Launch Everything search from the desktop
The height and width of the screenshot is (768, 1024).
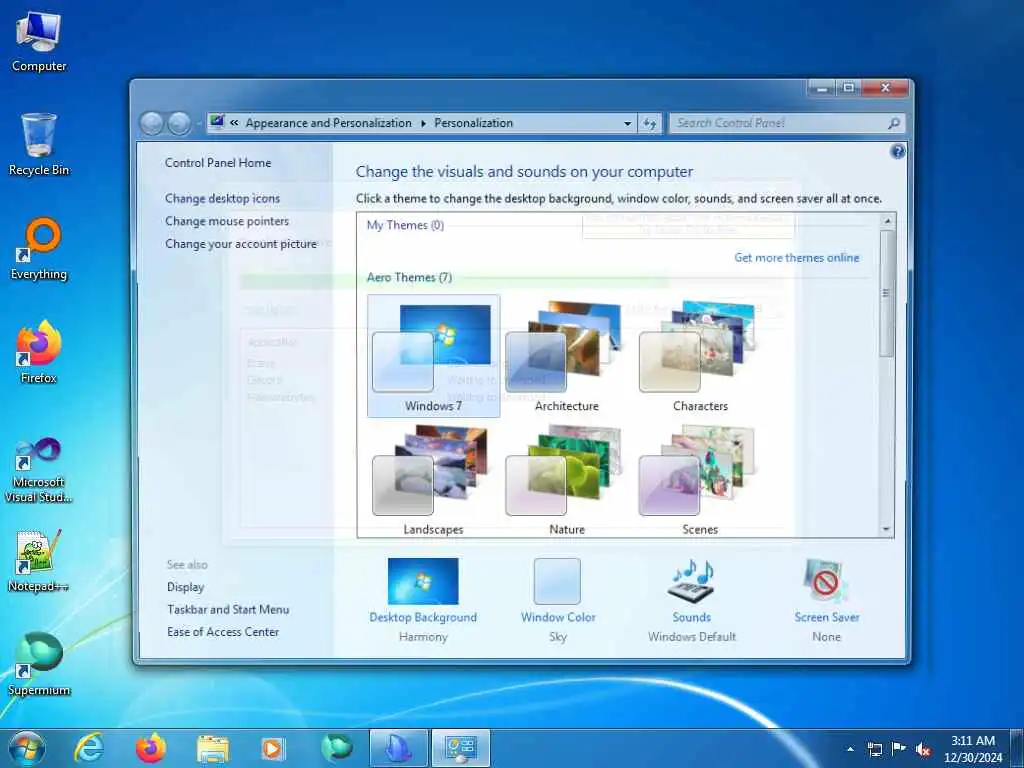point(39,249)
